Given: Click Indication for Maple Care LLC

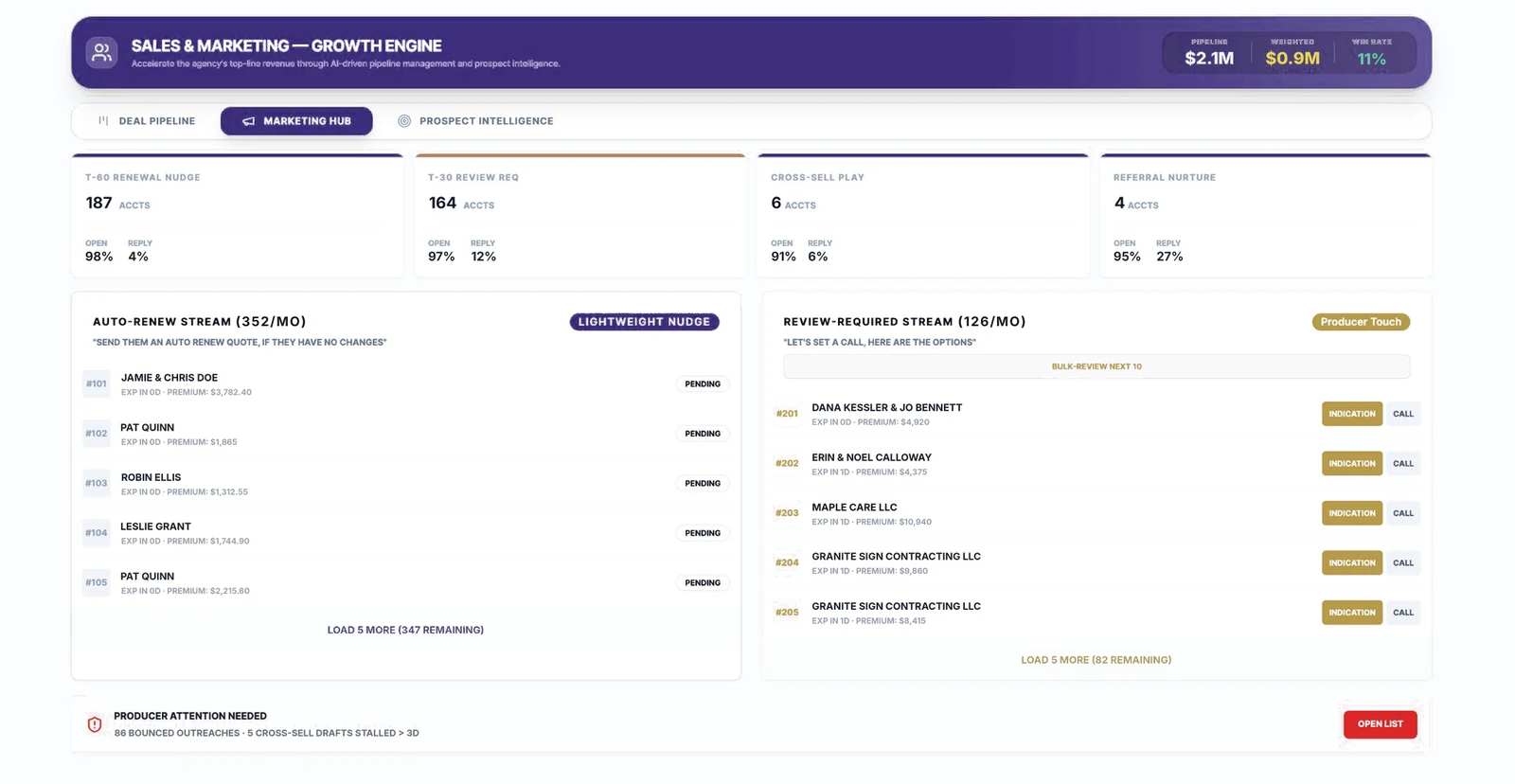Looking at the screenshot, I should (1352, 513).
